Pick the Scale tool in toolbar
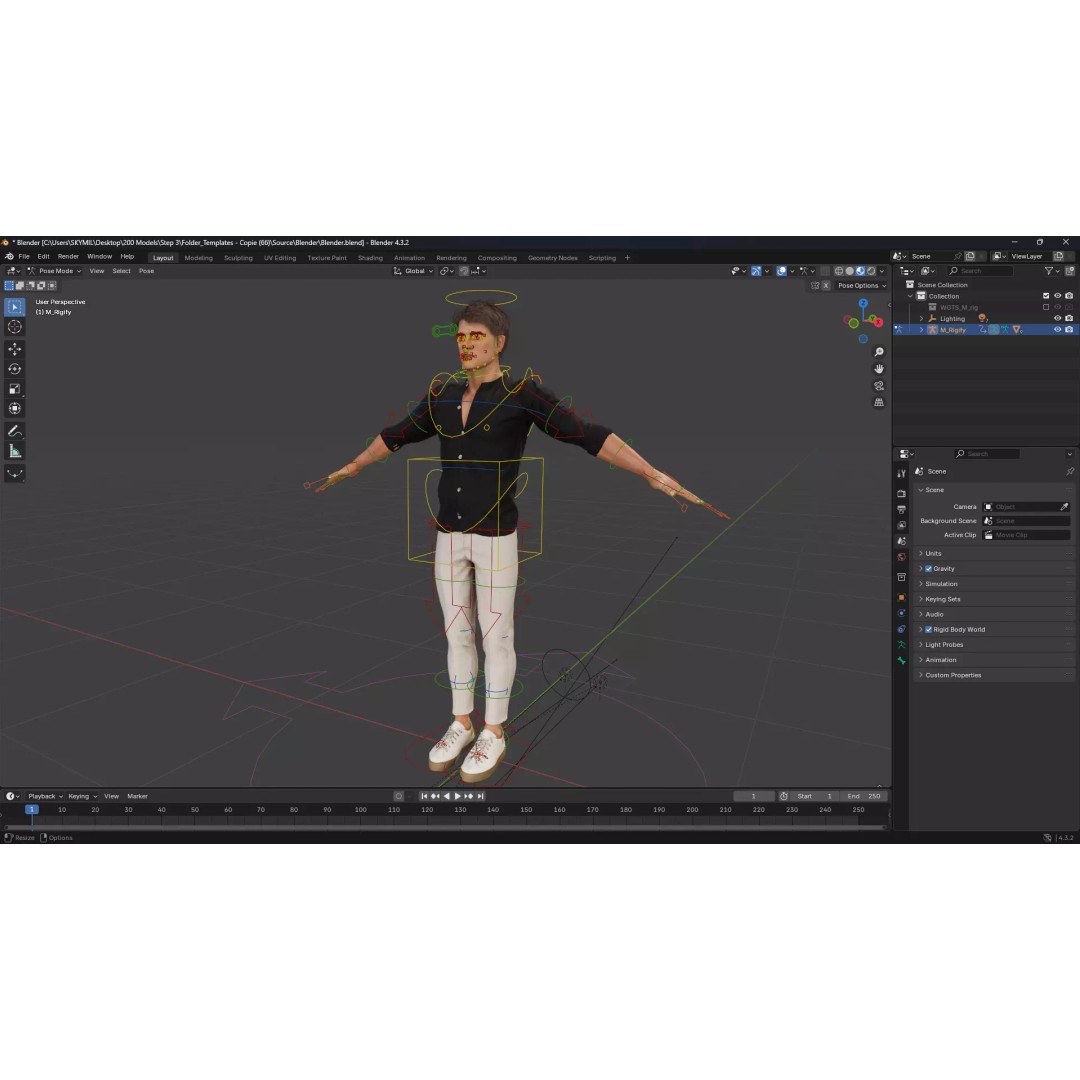This screenshot has height=1080, width=1080. tap(14, 389)
